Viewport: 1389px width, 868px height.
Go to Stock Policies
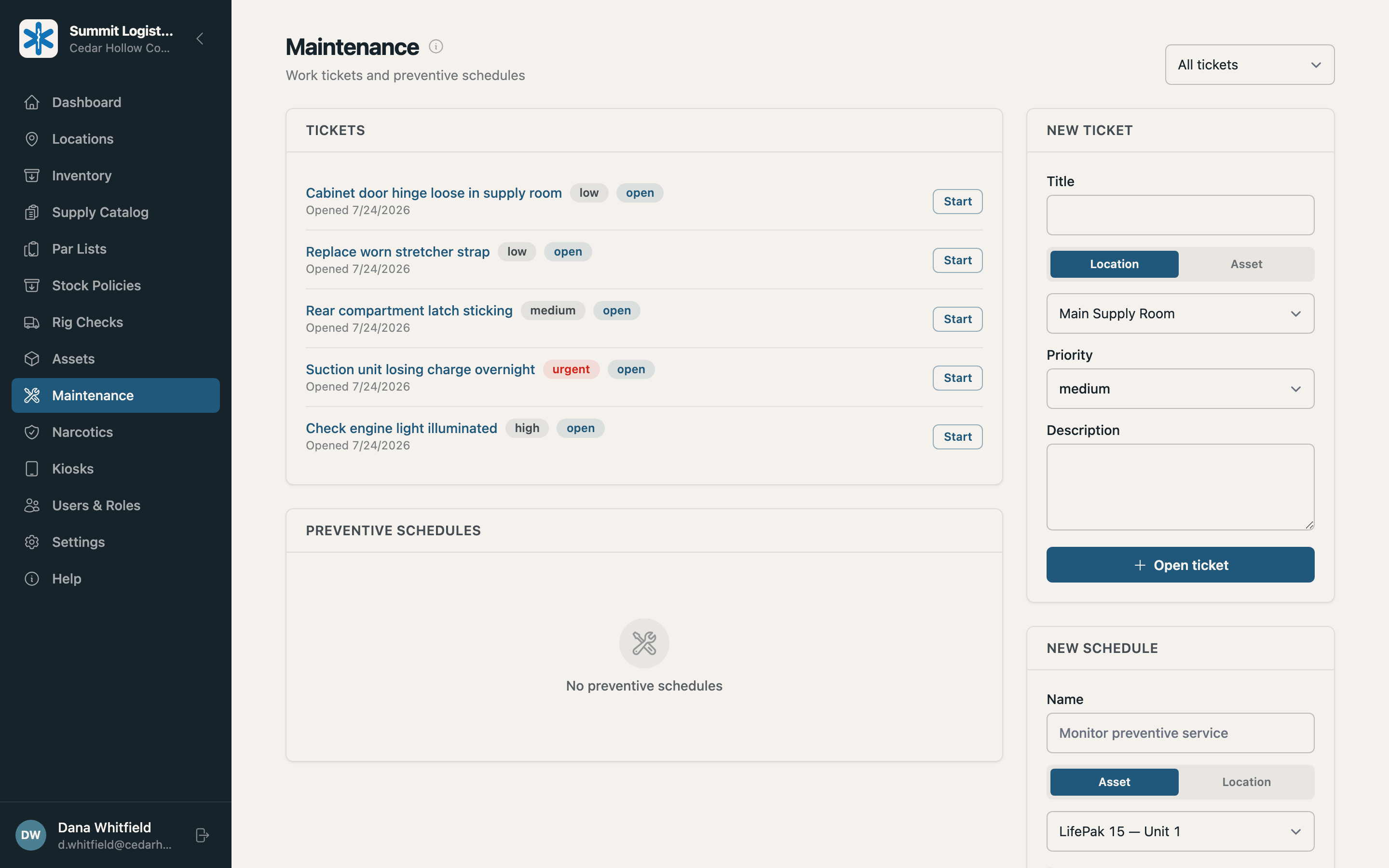pos(115,285)
